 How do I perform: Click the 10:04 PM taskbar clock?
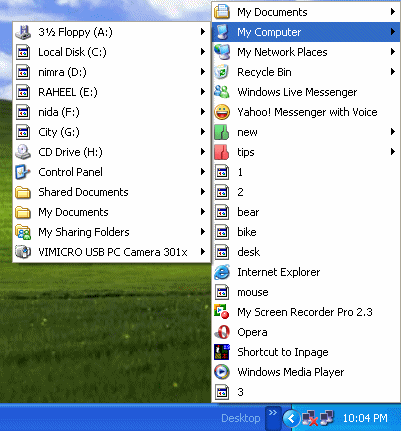(x=365, y=418)
